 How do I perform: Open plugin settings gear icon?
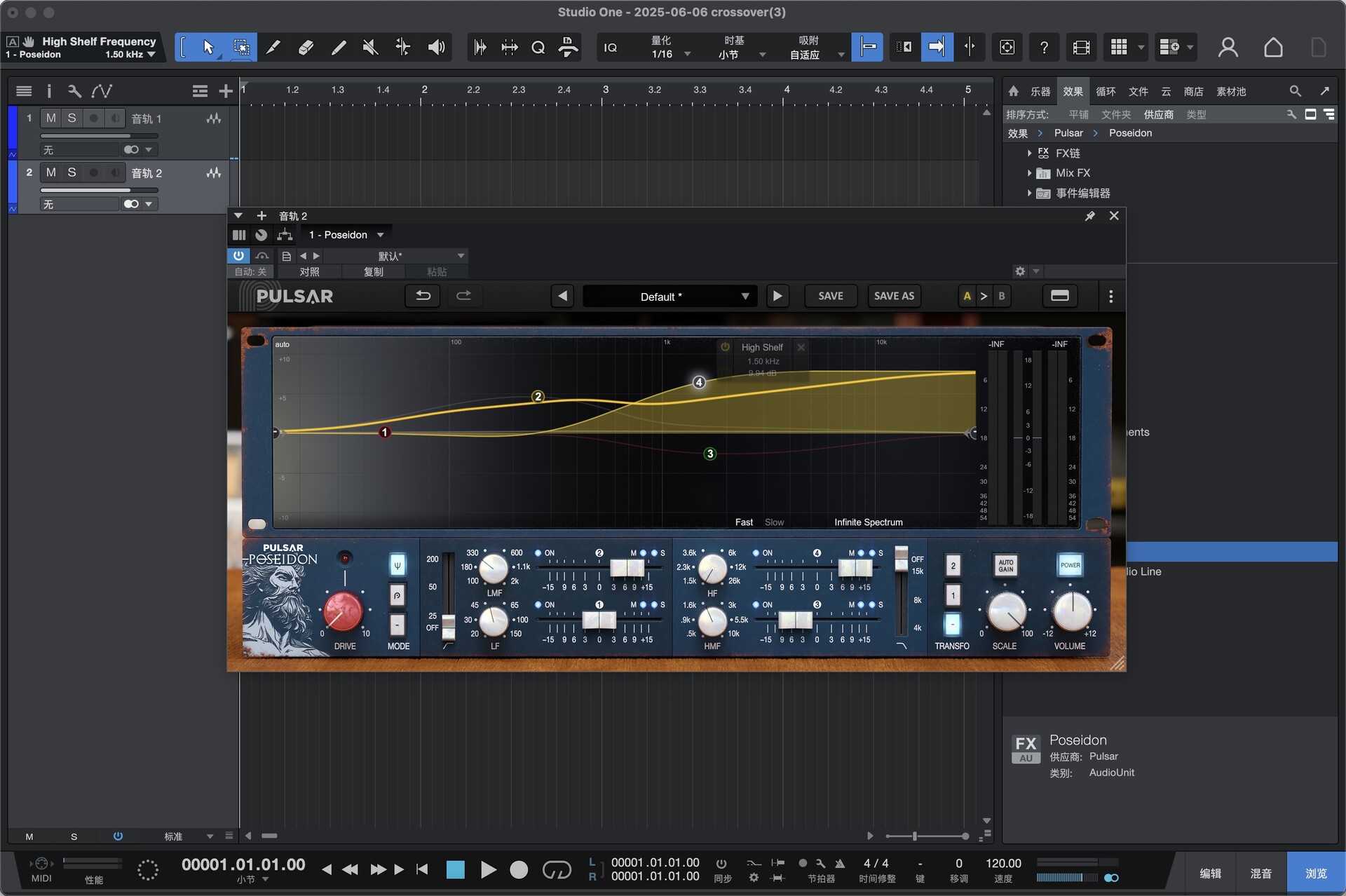[x=1020, y=271]
